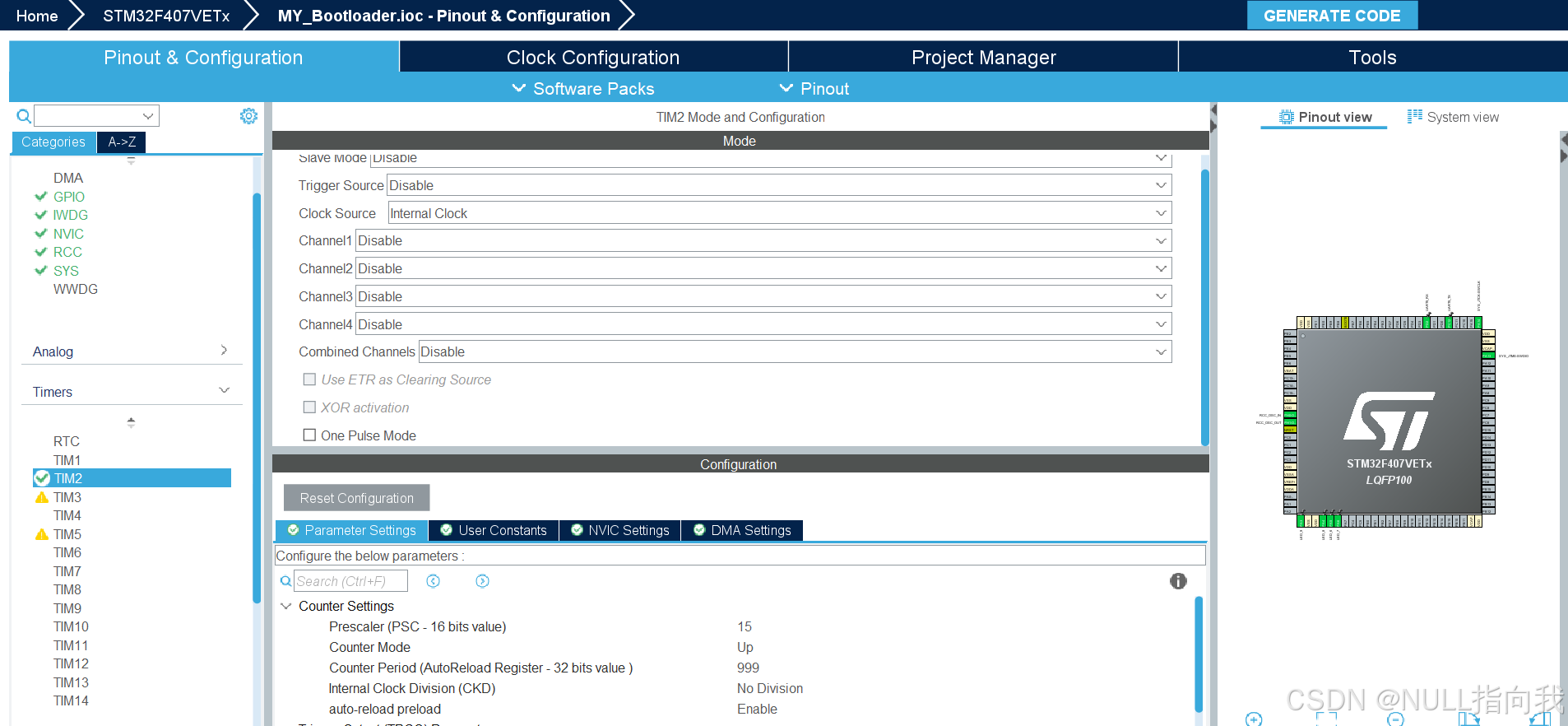Open the Combined Channels dropdown

click(796, 351)
